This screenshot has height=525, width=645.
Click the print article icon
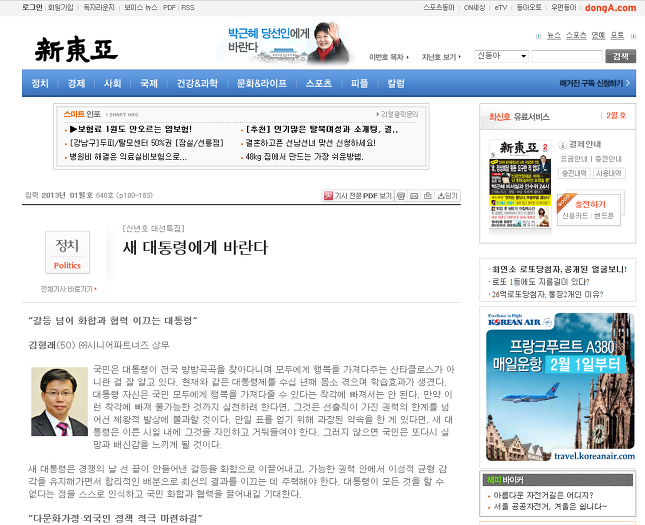(401, 196)
